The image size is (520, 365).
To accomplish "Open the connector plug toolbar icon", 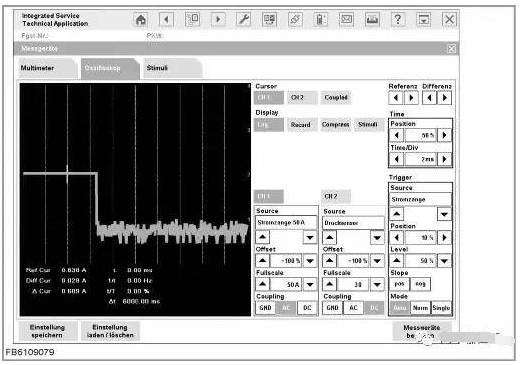I will (295, 20).
